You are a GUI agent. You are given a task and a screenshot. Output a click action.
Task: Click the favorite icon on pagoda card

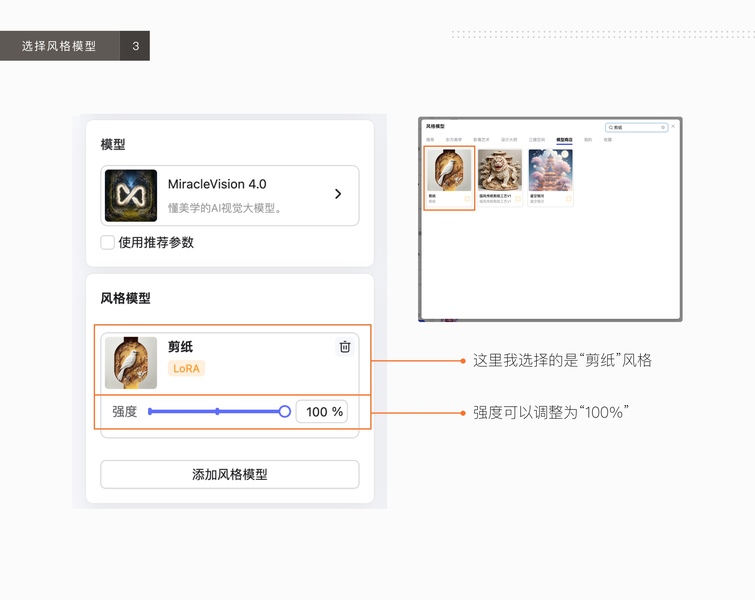[569, 199]
